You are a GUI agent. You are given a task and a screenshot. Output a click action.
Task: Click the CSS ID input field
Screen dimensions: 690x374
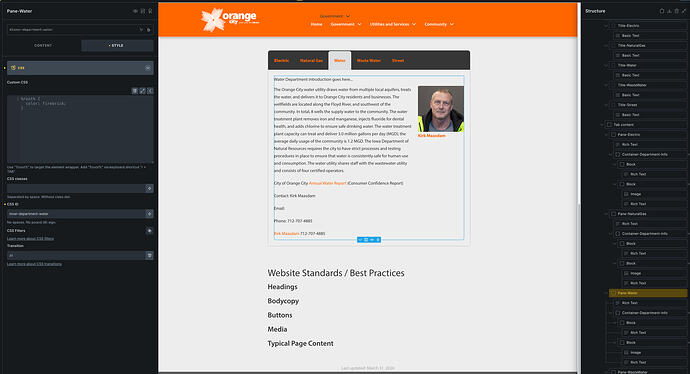pos(76,214)
